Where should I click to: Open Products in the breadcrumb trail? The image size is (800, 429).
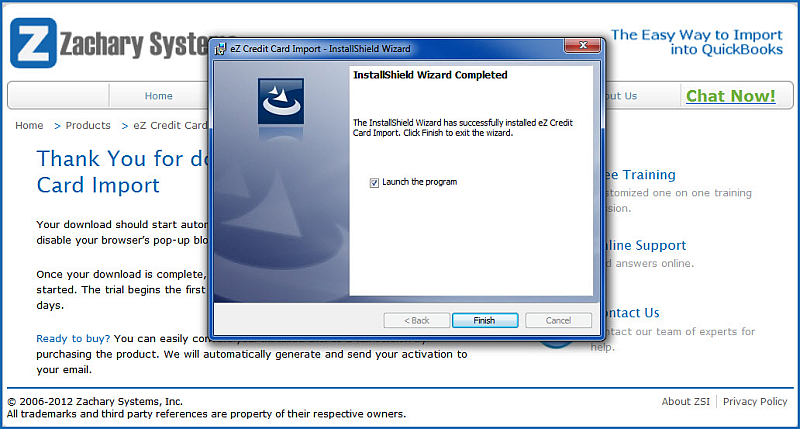pyautogui.click(x=88, y=125)
